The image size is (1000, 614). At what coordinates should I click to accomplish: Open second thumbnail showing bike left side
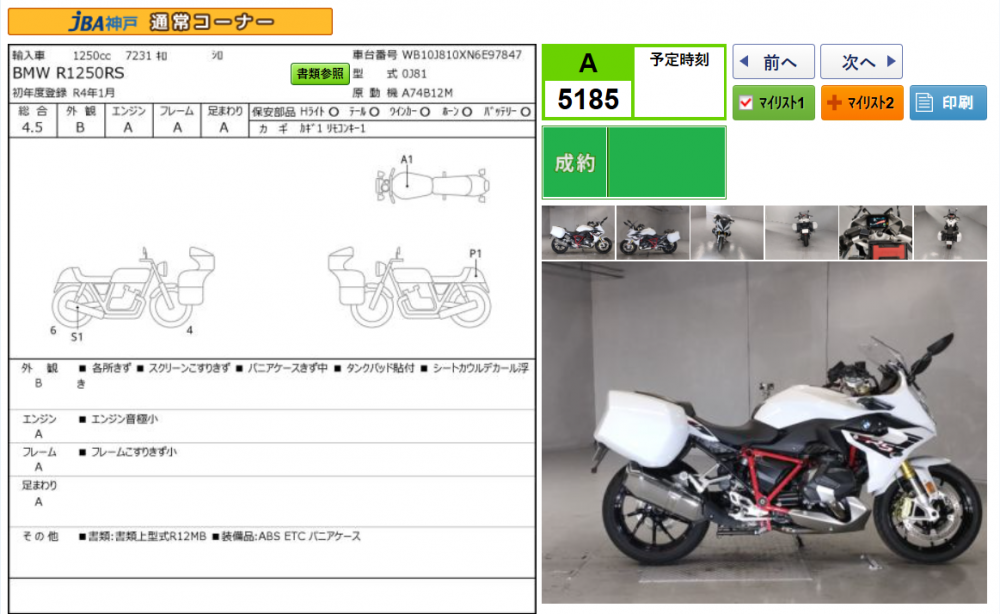pyautogui.click(x=652, y=232)
